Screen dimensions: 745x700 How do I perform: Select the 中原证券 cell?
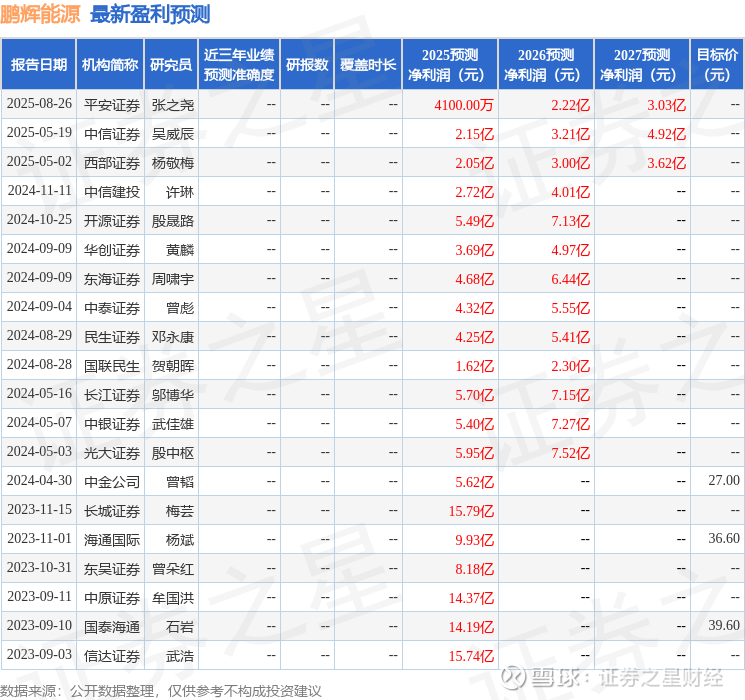point(112,598)
